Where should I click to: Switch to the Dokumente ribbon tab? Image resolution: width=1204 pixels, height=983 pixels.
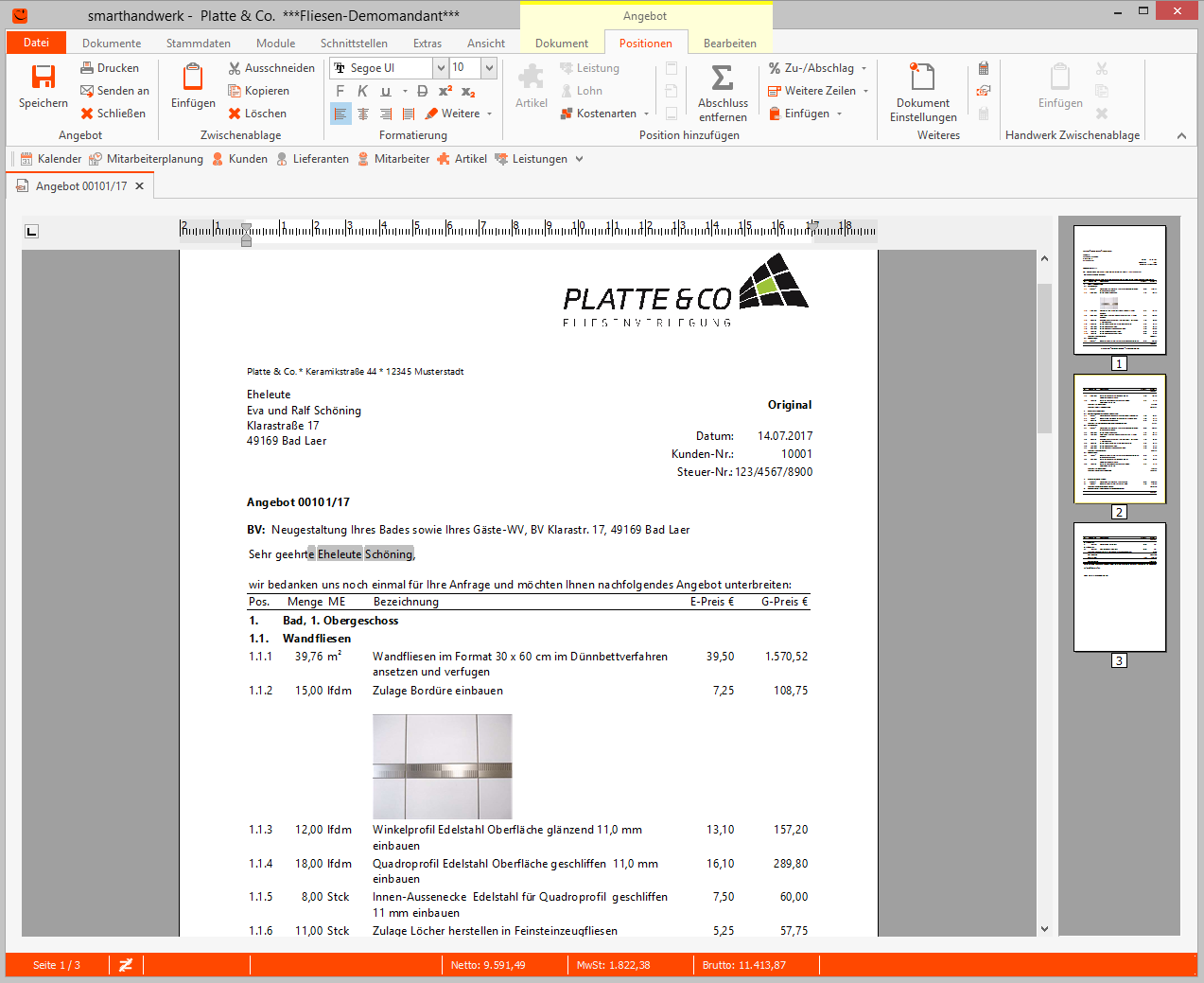pos(112,44)
